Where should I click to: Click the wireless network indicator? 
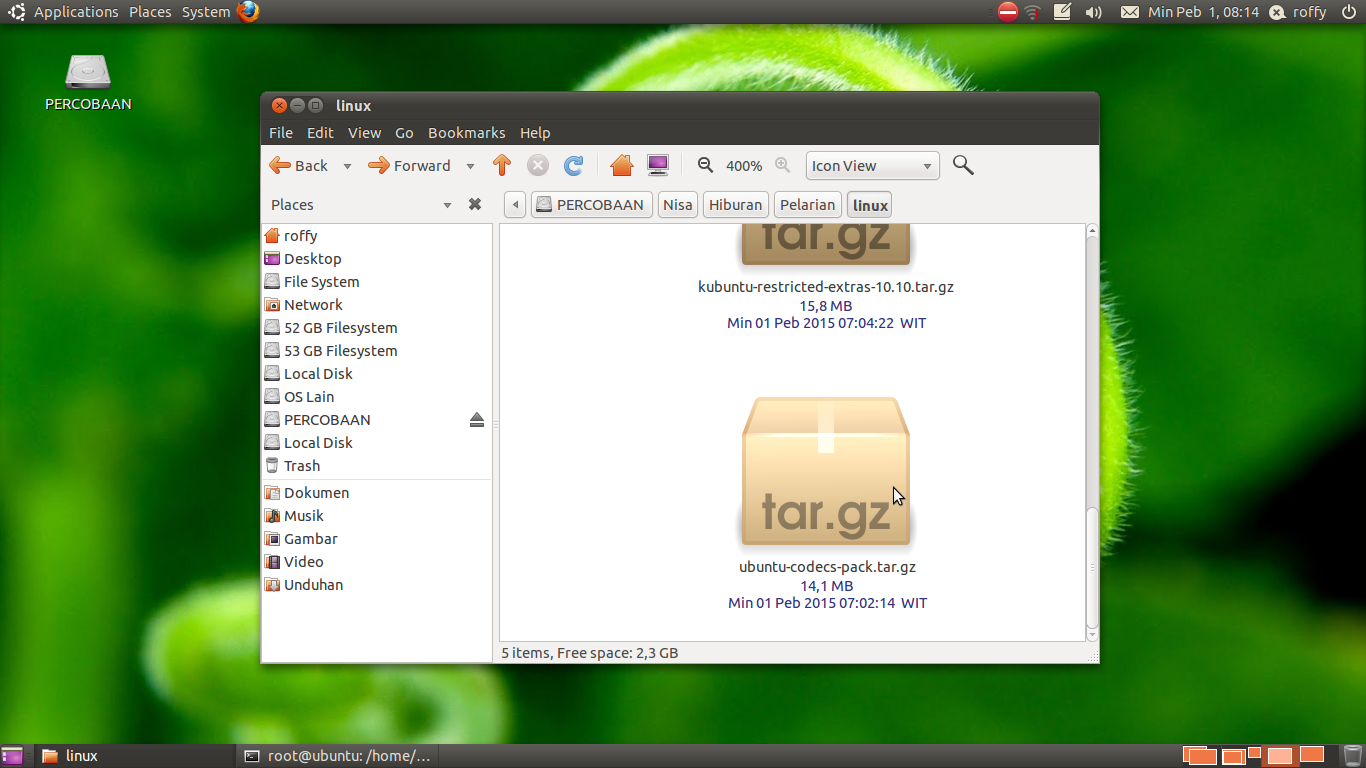[x=1033, y=12]
